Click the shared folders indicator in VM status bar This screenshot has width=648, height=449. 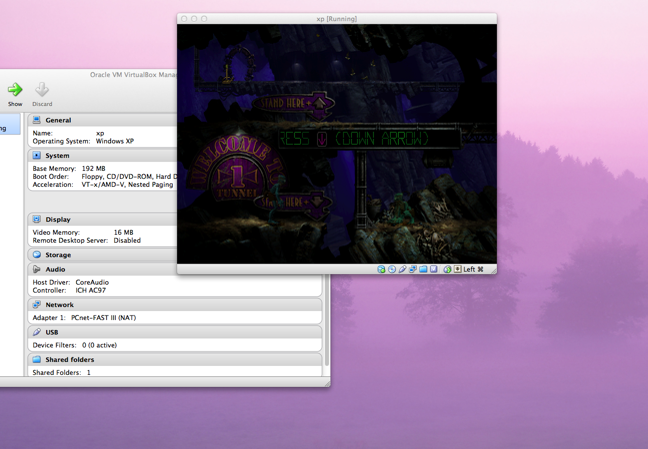click(423, 269)
